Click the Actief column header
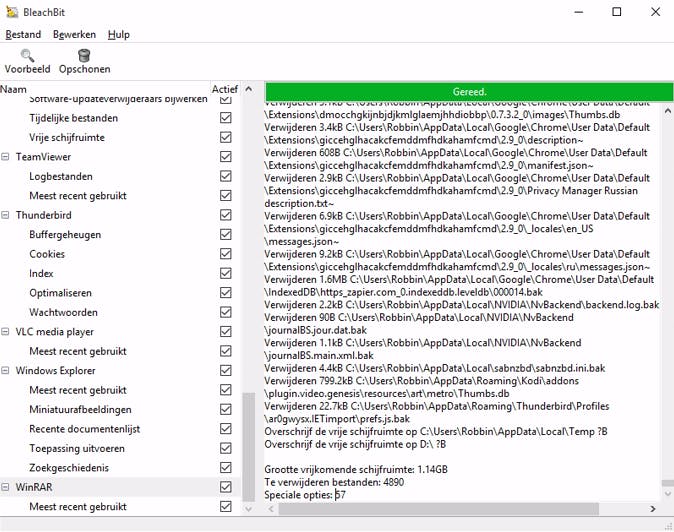The image size is (674, 532). point(225,89)
